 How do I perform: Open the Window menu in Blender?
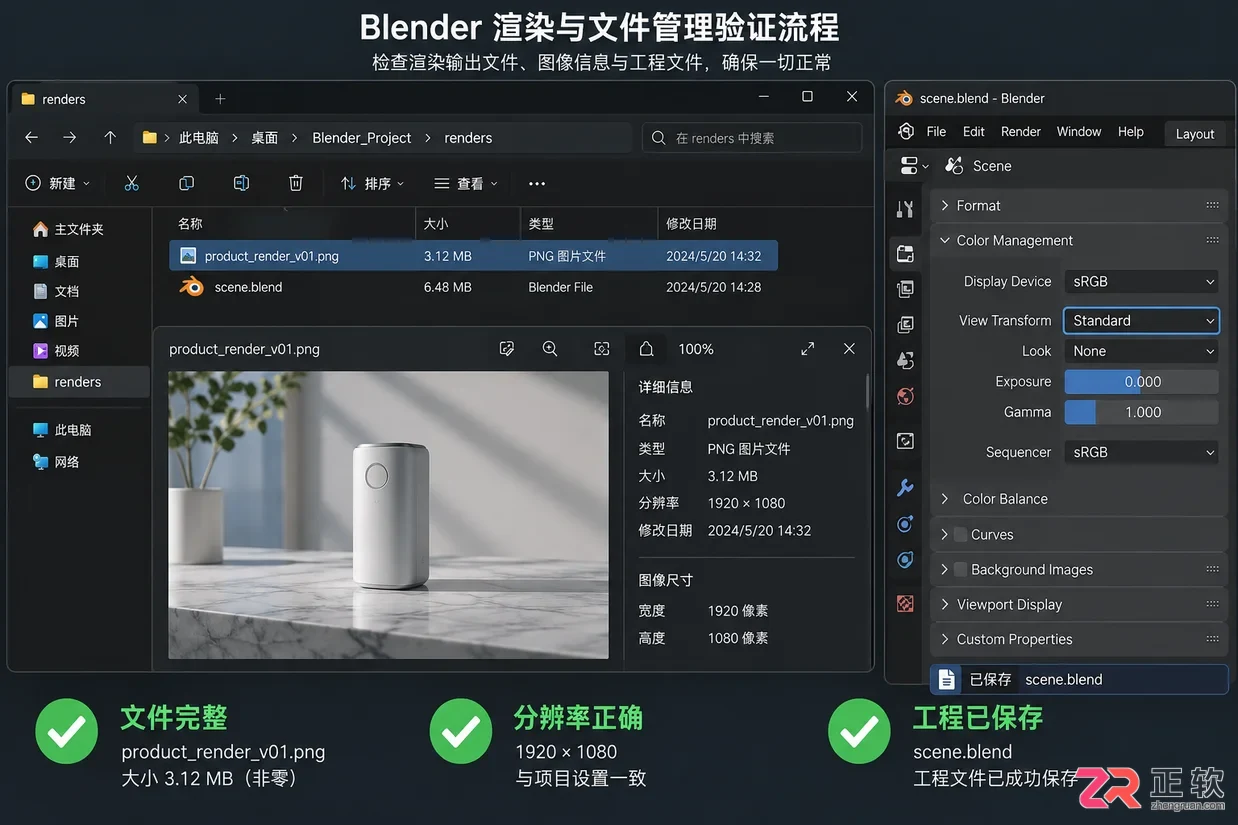coord(1079,132)
